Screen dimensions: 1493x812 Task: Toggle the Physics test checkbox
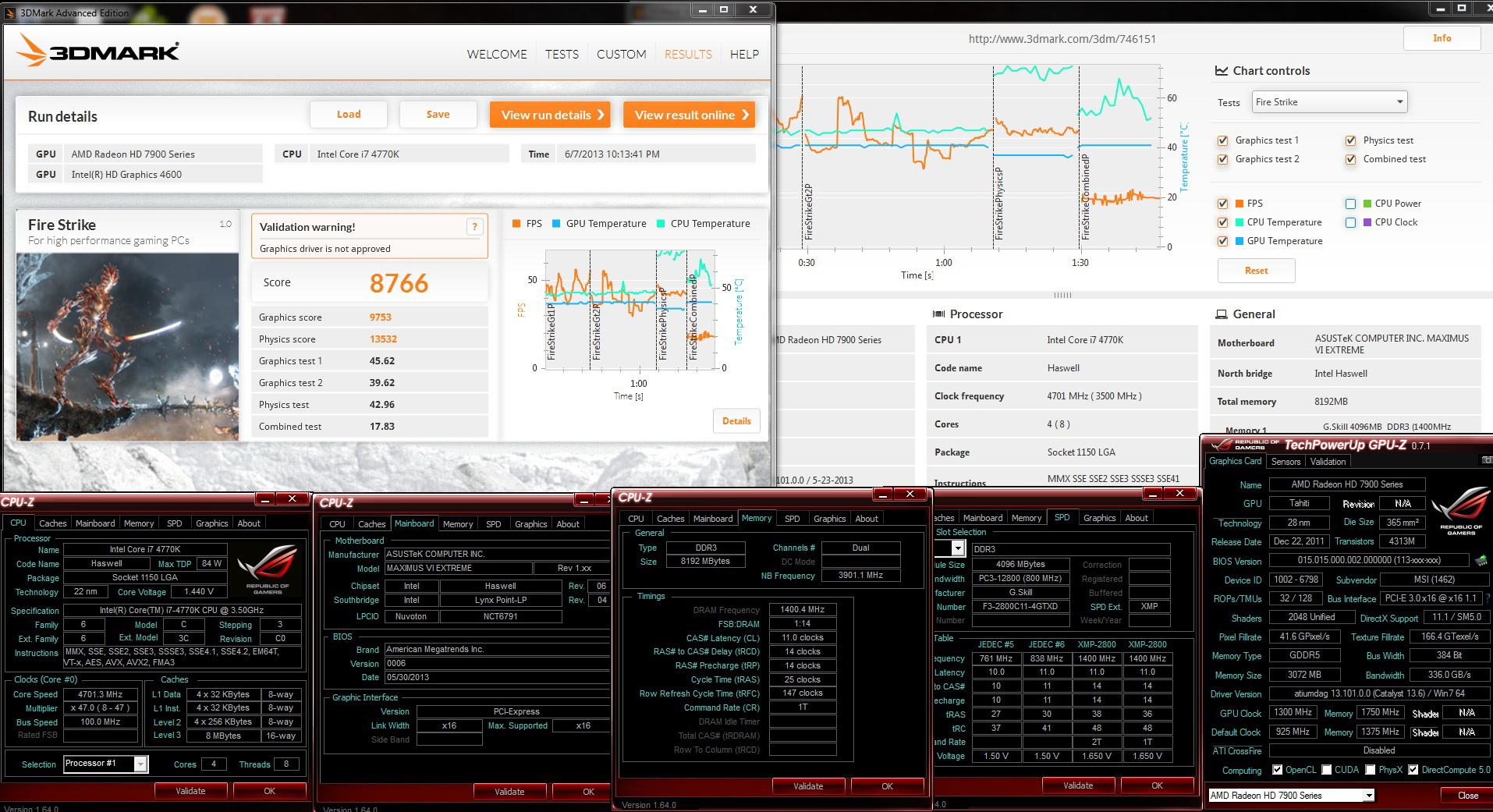(1350, 140)
